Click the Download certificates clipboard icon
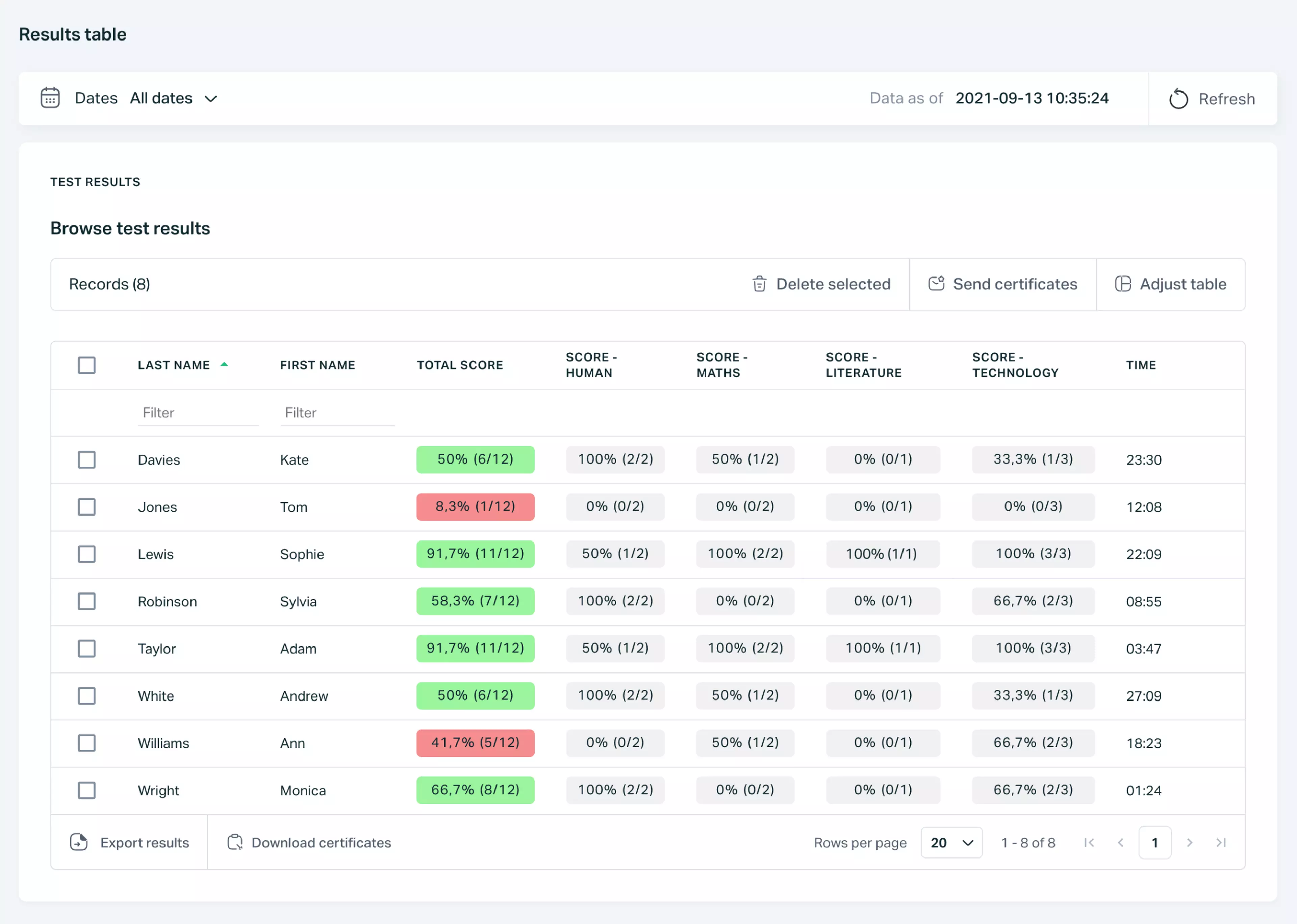The width and height of the screenshot is (1297, 924). [x=235, y=843]
